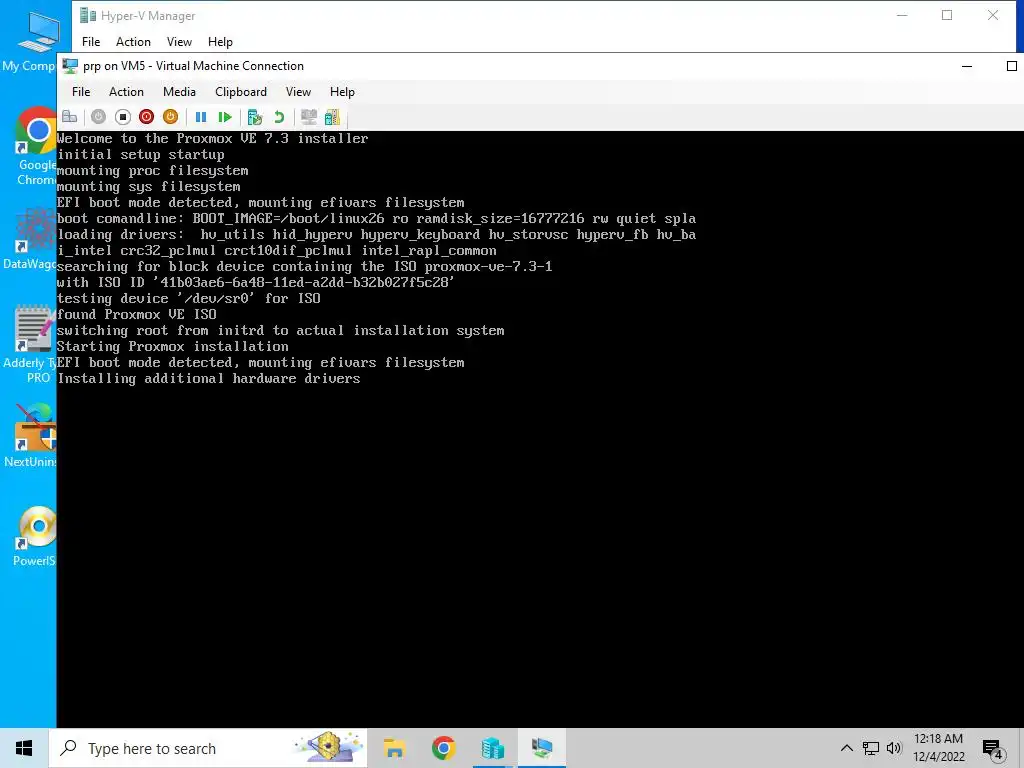Pause the virtual machine

(201, 117)
